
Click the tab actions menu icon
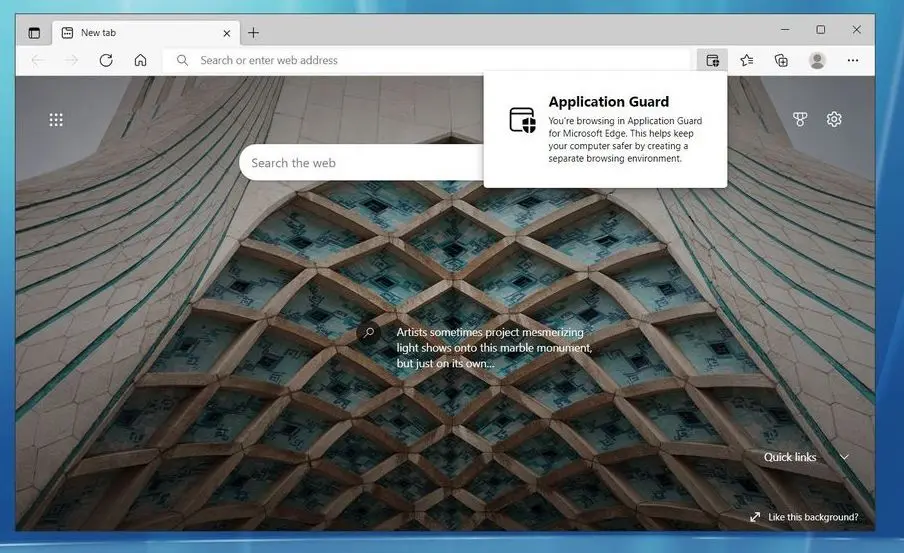click(x=34, y=32)
